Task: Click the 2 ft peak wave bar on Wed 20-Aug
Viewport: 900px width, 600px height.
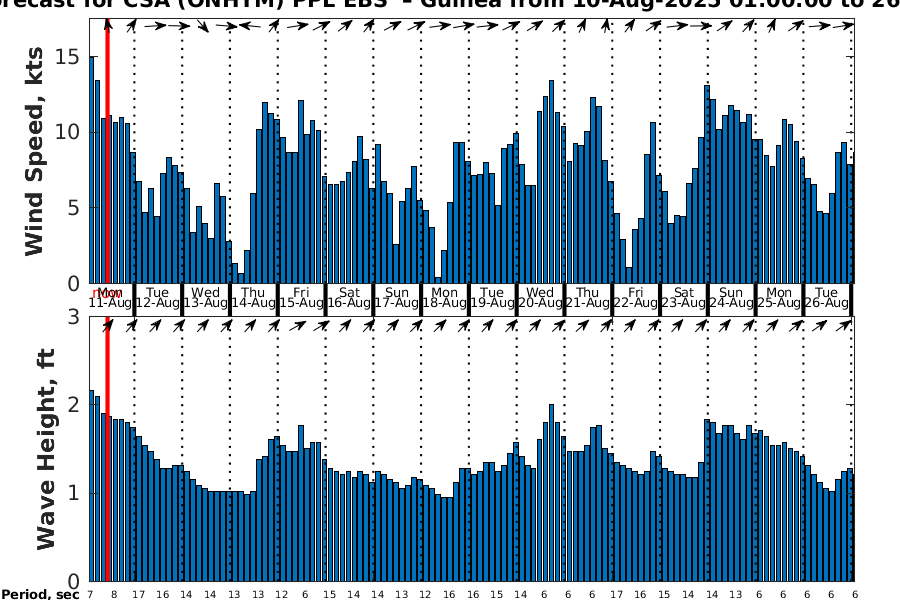Action: 552,493
